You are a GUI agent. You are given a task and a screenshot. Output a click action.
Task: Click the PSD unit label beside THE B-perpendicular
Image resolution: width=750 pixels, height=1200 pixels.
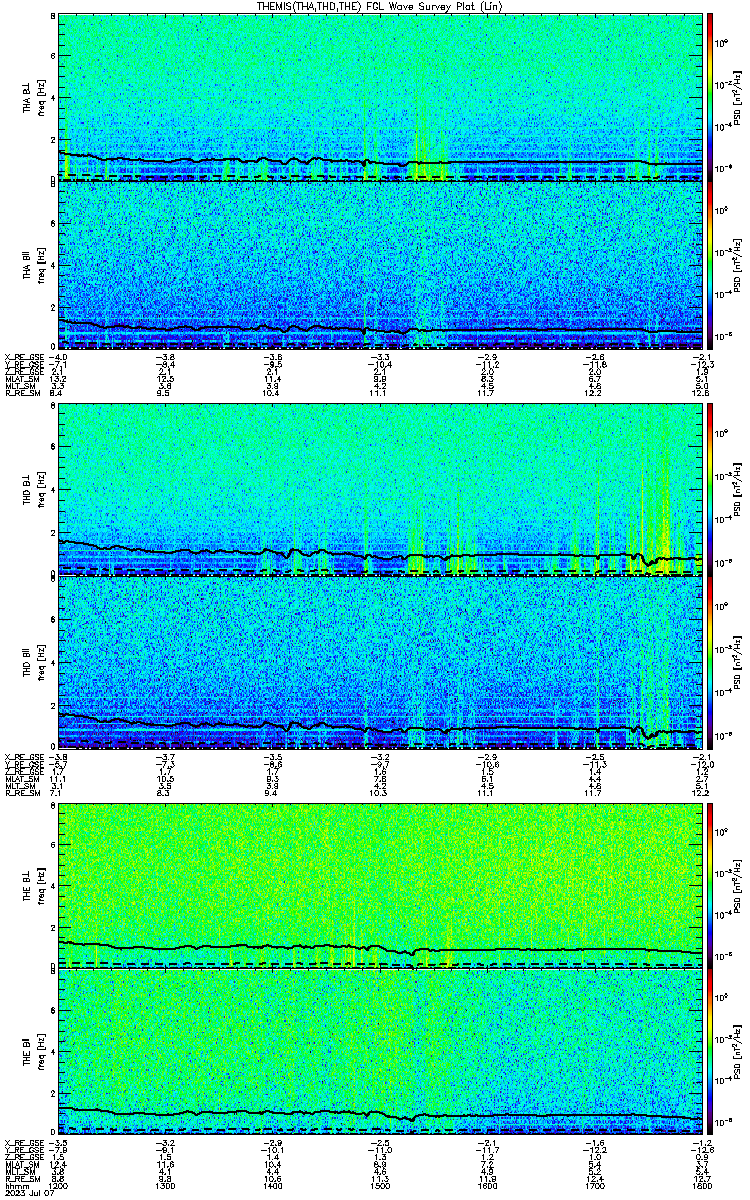pos(737,884)
